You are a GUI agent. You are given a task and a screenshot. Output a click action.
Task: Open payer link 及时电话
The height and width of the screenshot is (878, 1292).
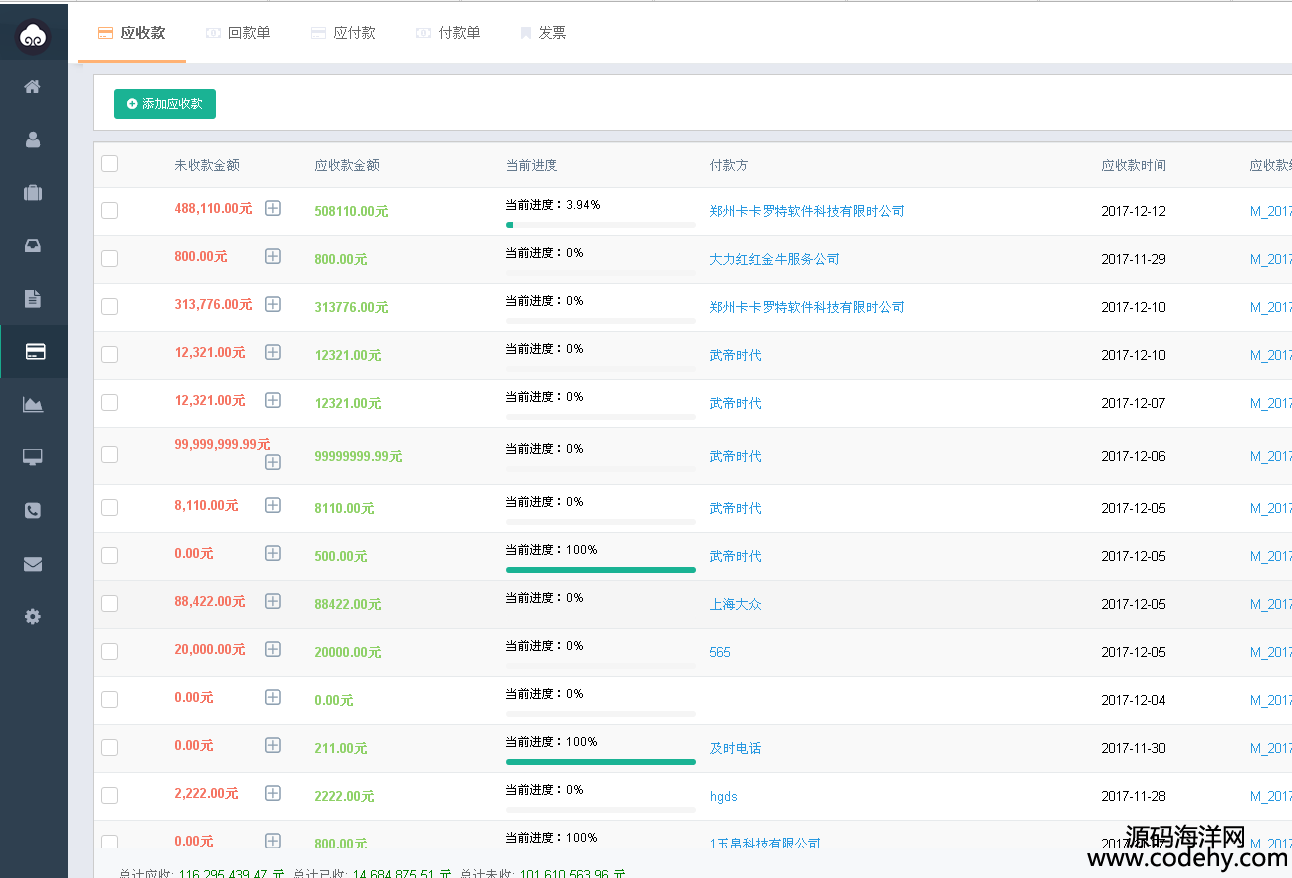pyautogui.click(x=736, y=748)
